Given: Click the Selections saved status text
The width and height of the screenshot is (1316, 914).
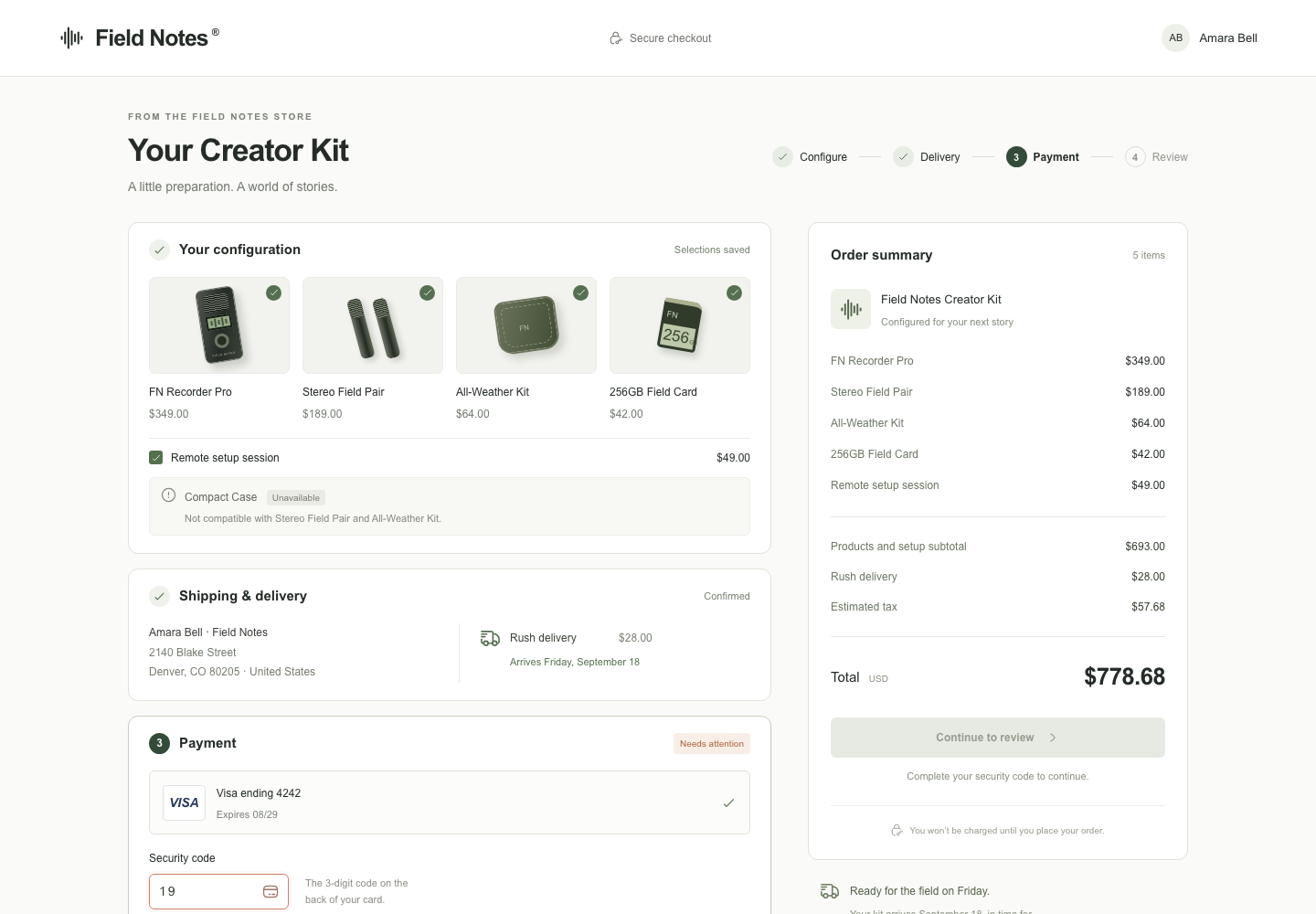Looking at the screenshot, I should click(712, 250).
